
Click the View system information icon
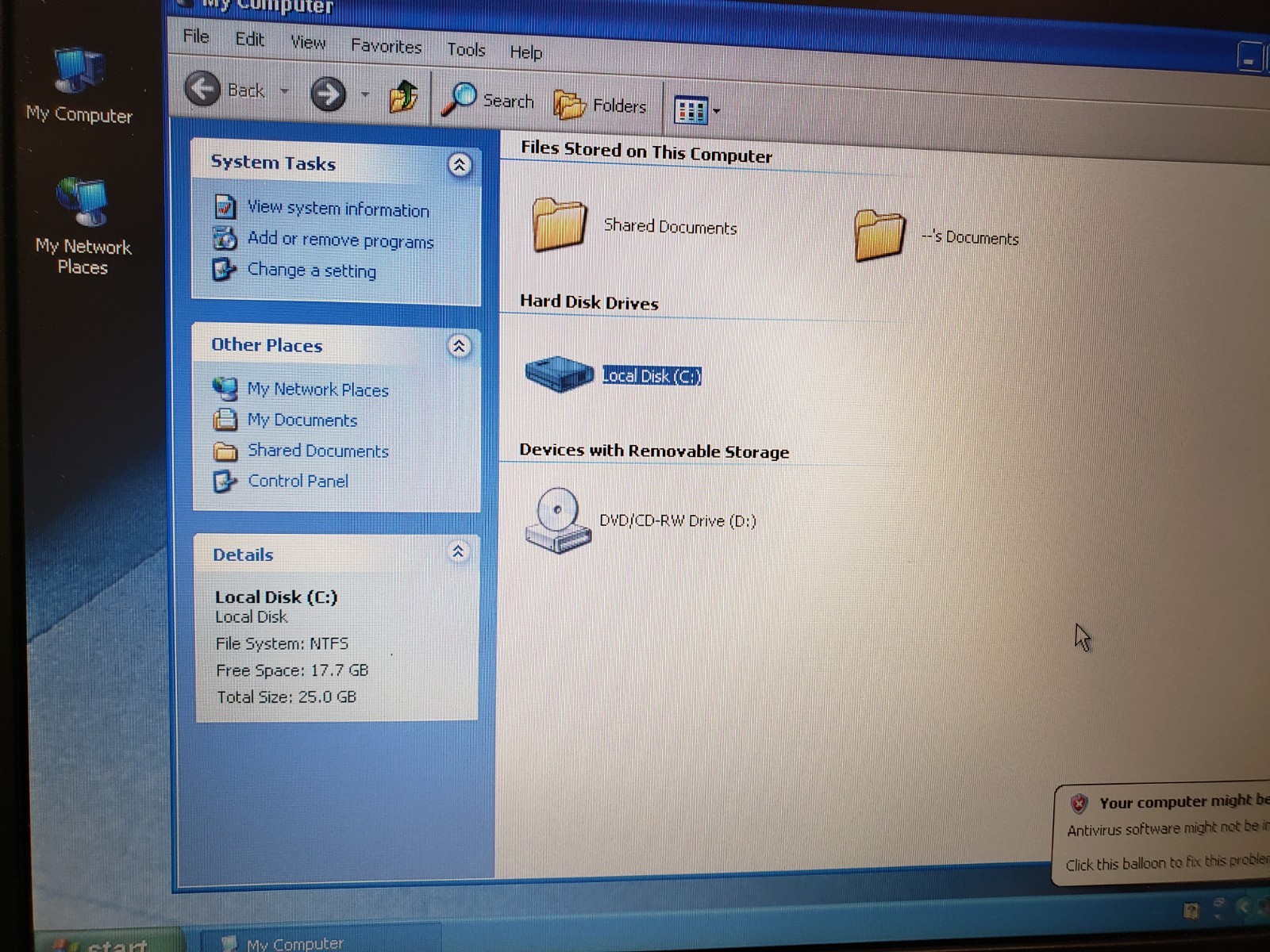point(225,207)
